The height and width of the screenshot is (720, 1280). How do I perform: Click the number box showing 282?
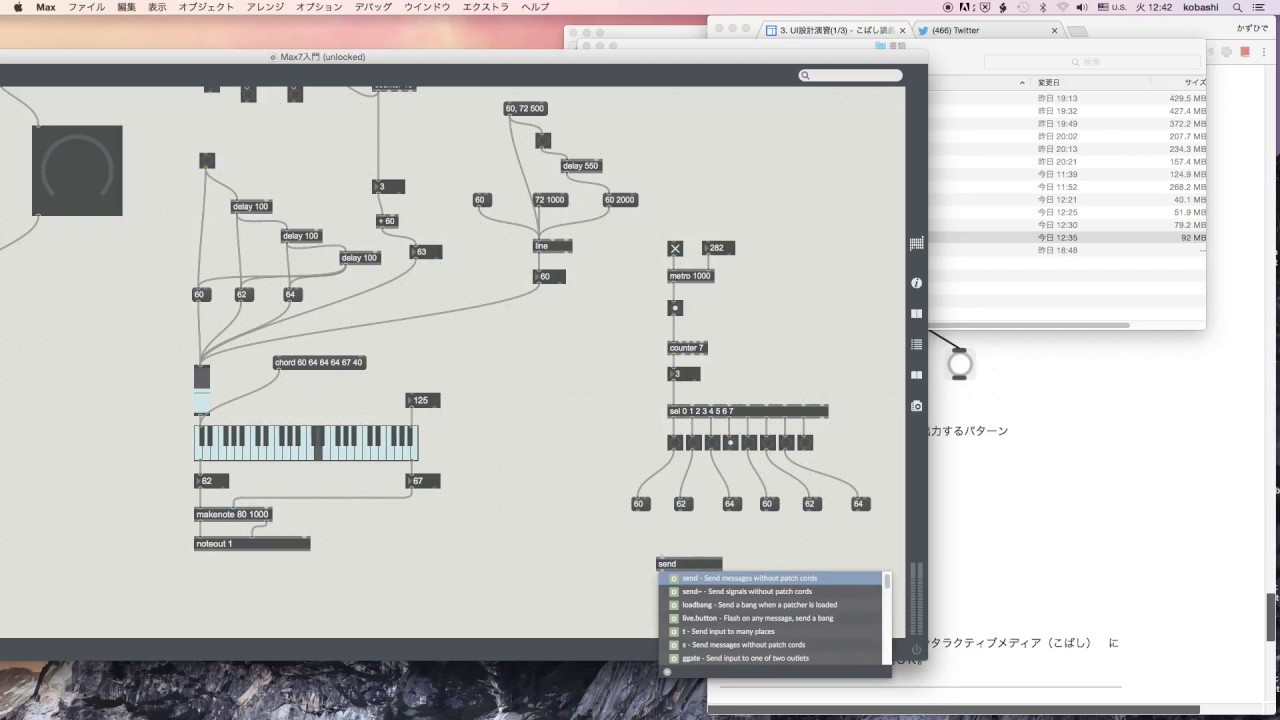point(718,248)
